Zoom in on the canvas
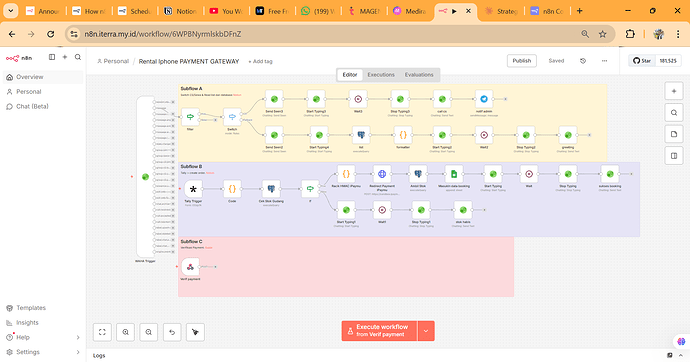 (125, 332)
